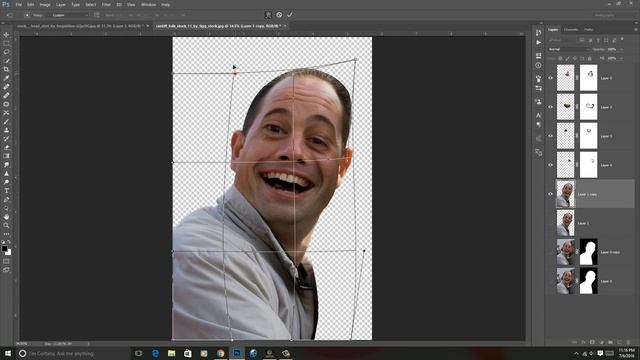The width and height of the screenshot is (640, 360).
Task: Select the Eraser tool
Action: point(6,147)
